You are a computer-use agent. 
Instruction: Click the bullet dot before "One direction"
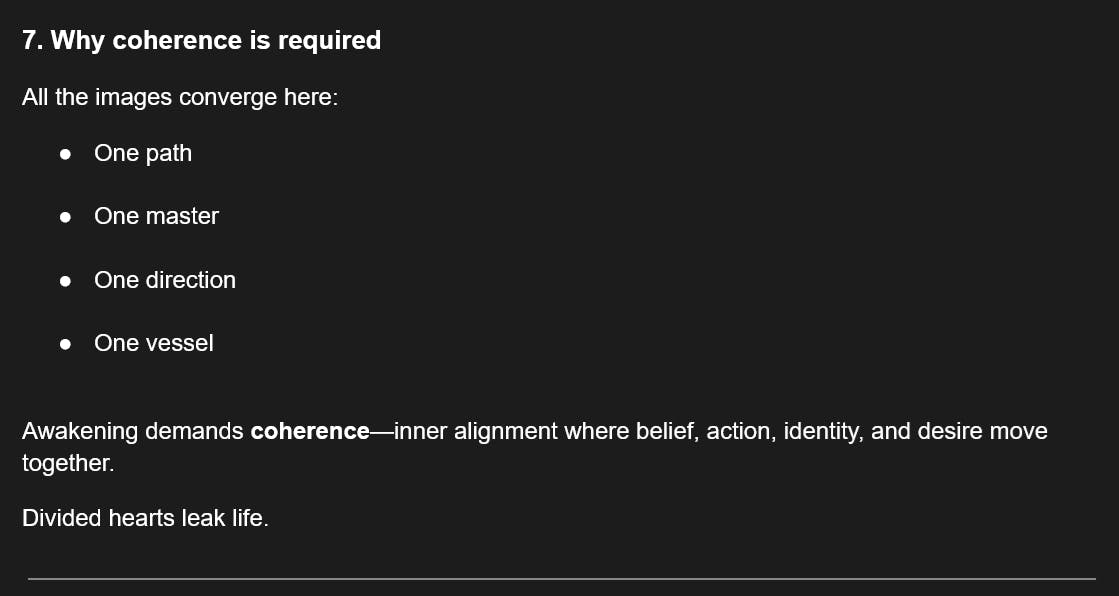click(x=65, y=281)
